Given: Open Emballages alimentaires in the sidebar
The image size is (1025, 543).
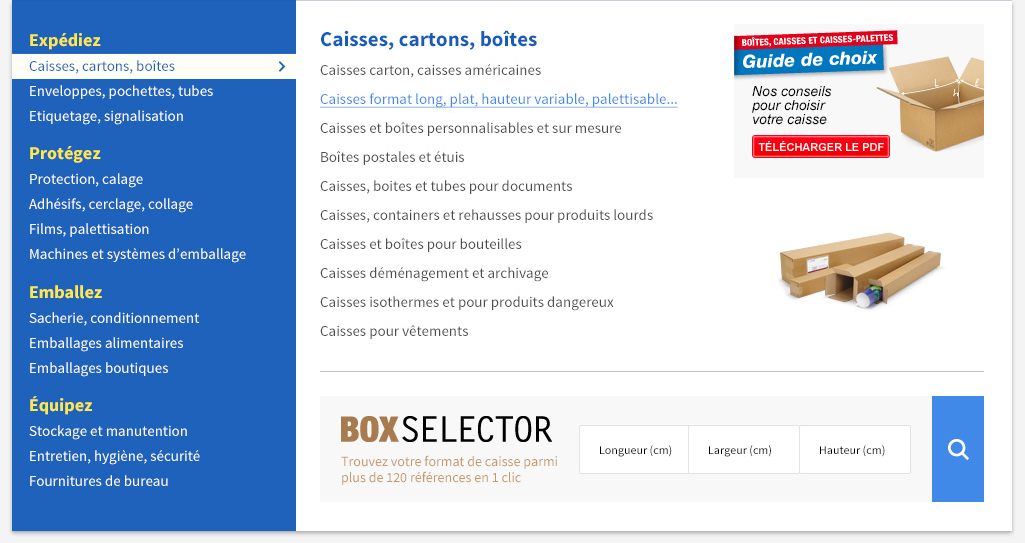Looking at the screenshot, I should pyautogui.click(x=106, y=343).
